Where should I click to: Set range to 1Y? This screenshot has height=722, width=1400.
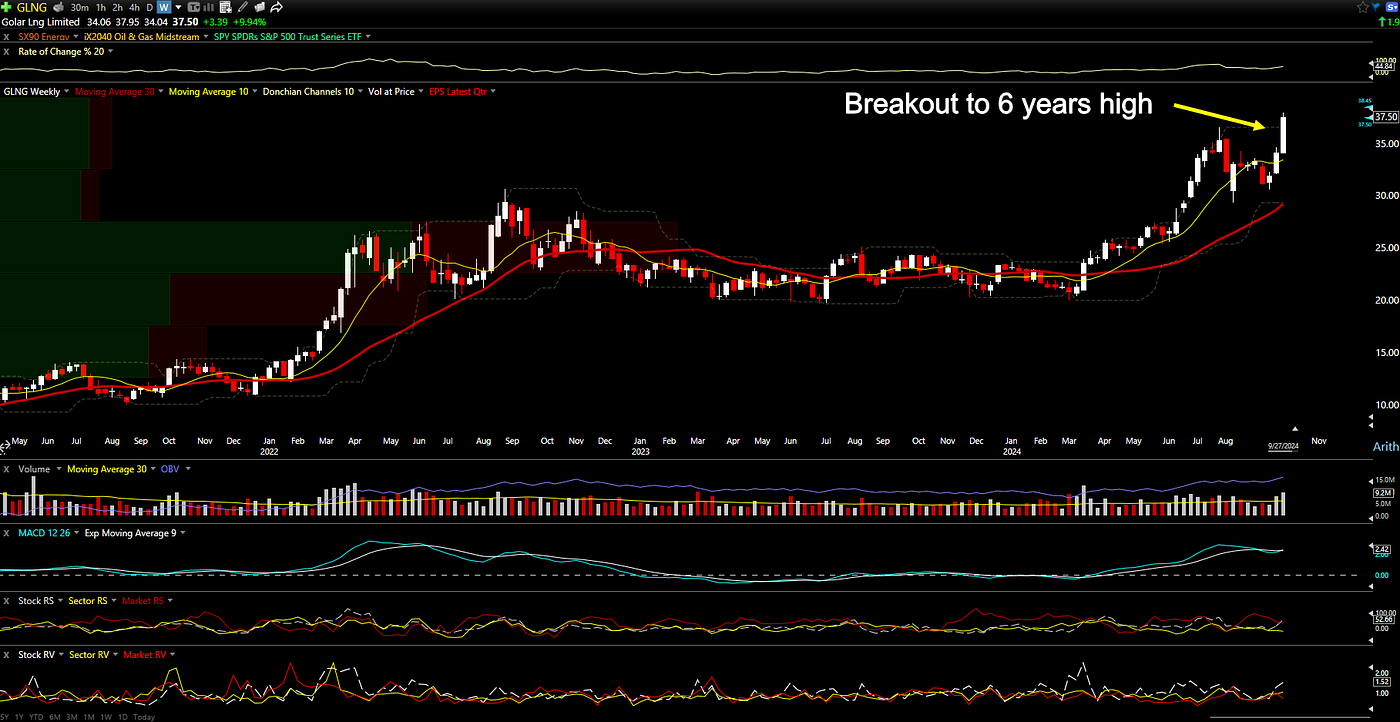coord(19,717)
